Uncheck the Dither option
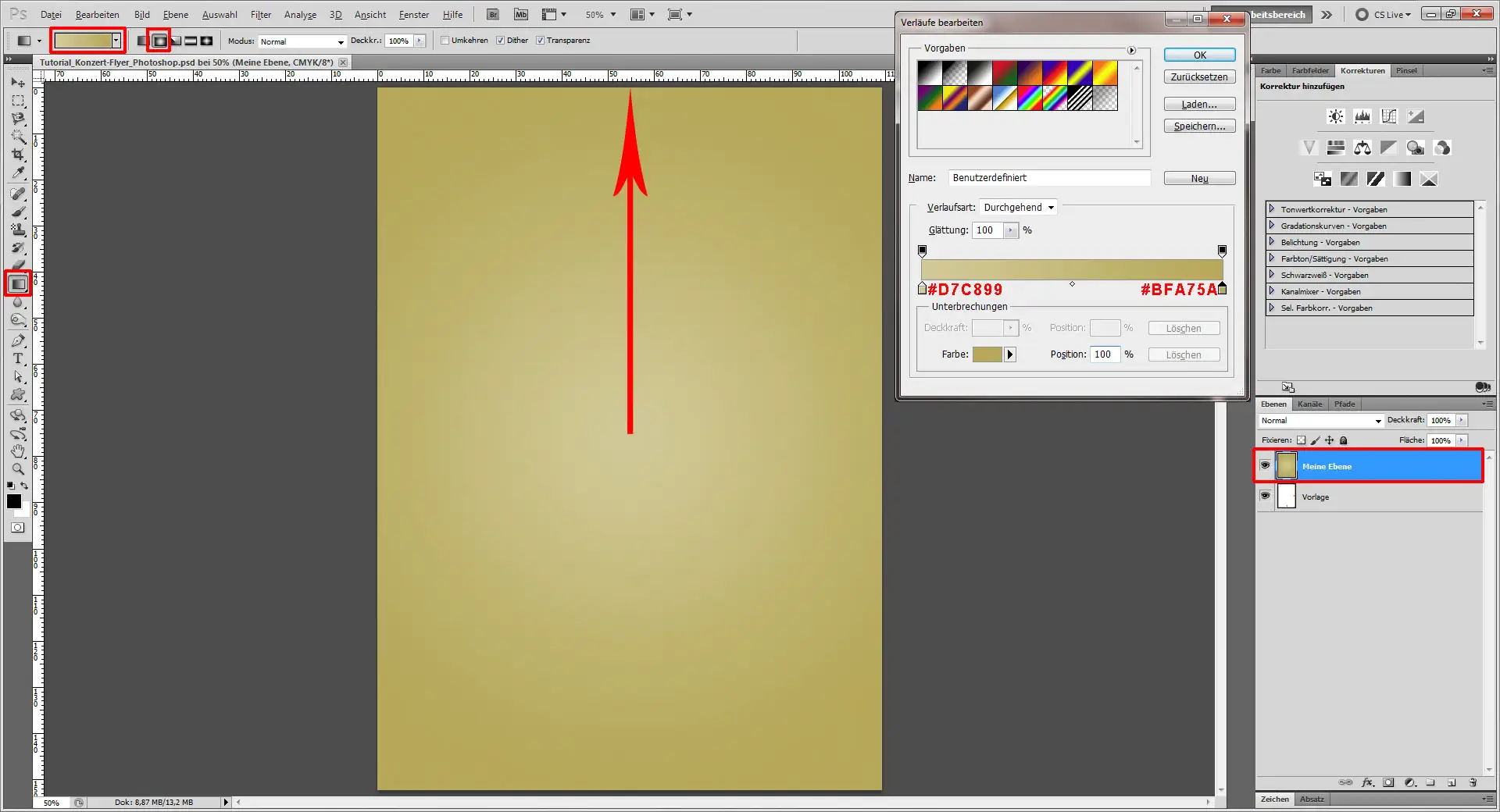The width and height of the screenshot is (1500, 812). tap(501, 40)
